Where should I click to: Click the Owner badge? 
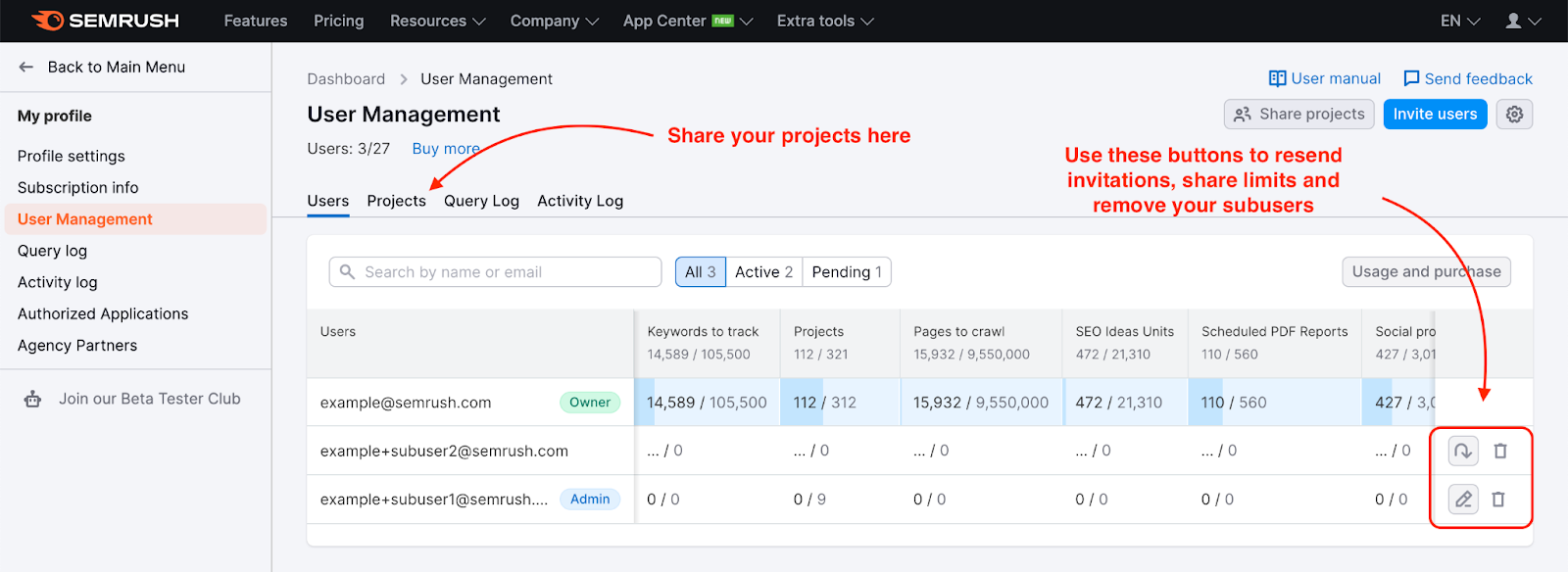coord(590,403)
